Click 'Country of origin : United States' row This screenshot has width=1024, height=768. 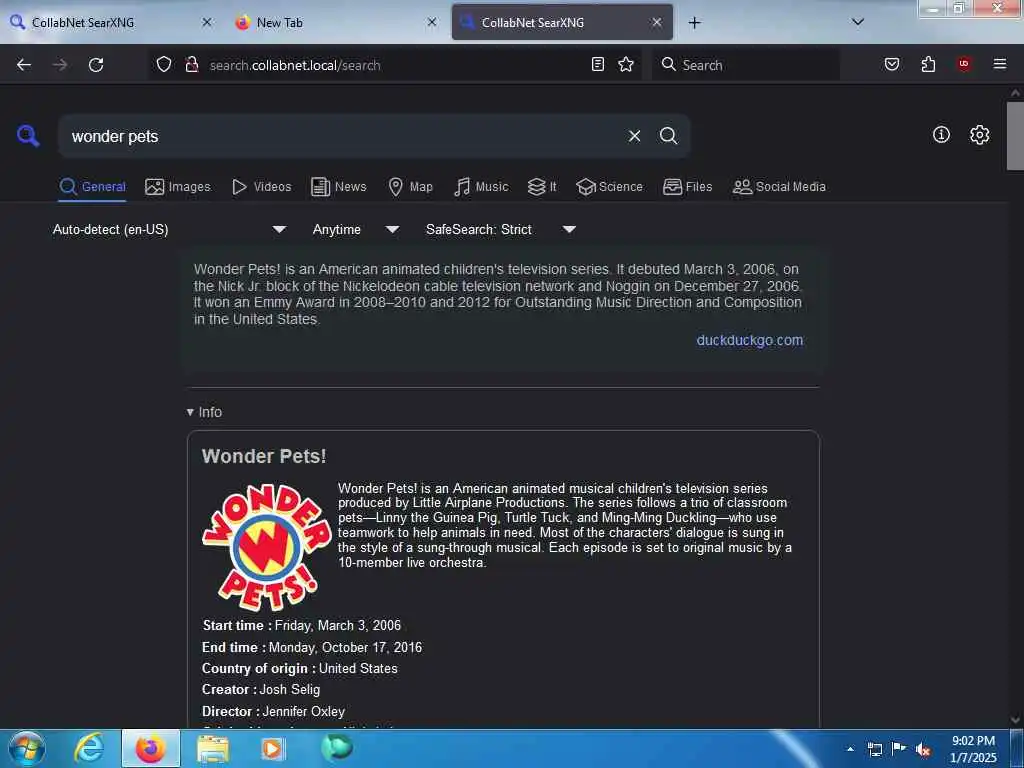[300, 669]
